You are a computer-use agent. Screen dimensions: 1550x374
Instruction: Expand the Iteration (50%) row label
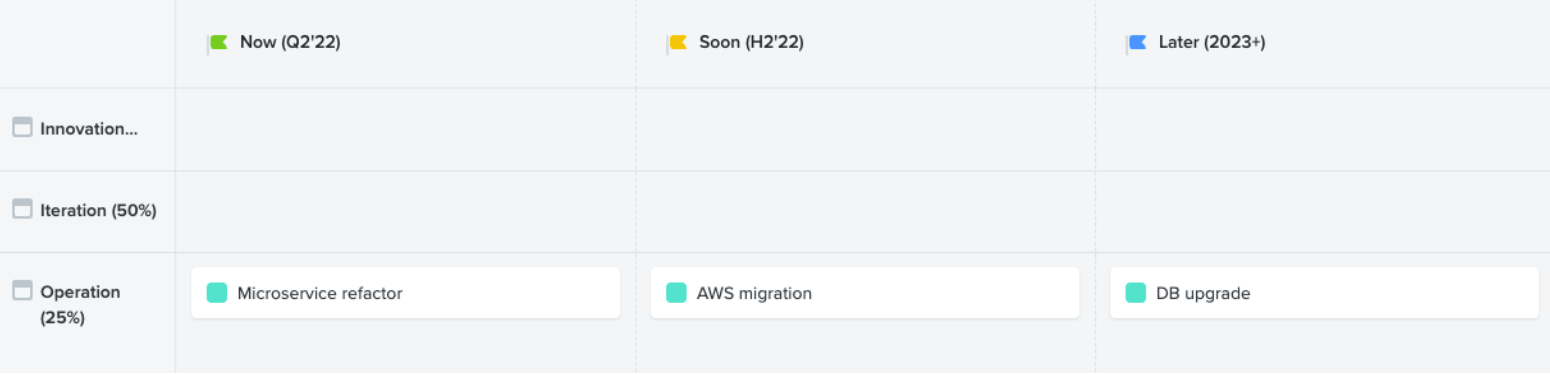98,211
